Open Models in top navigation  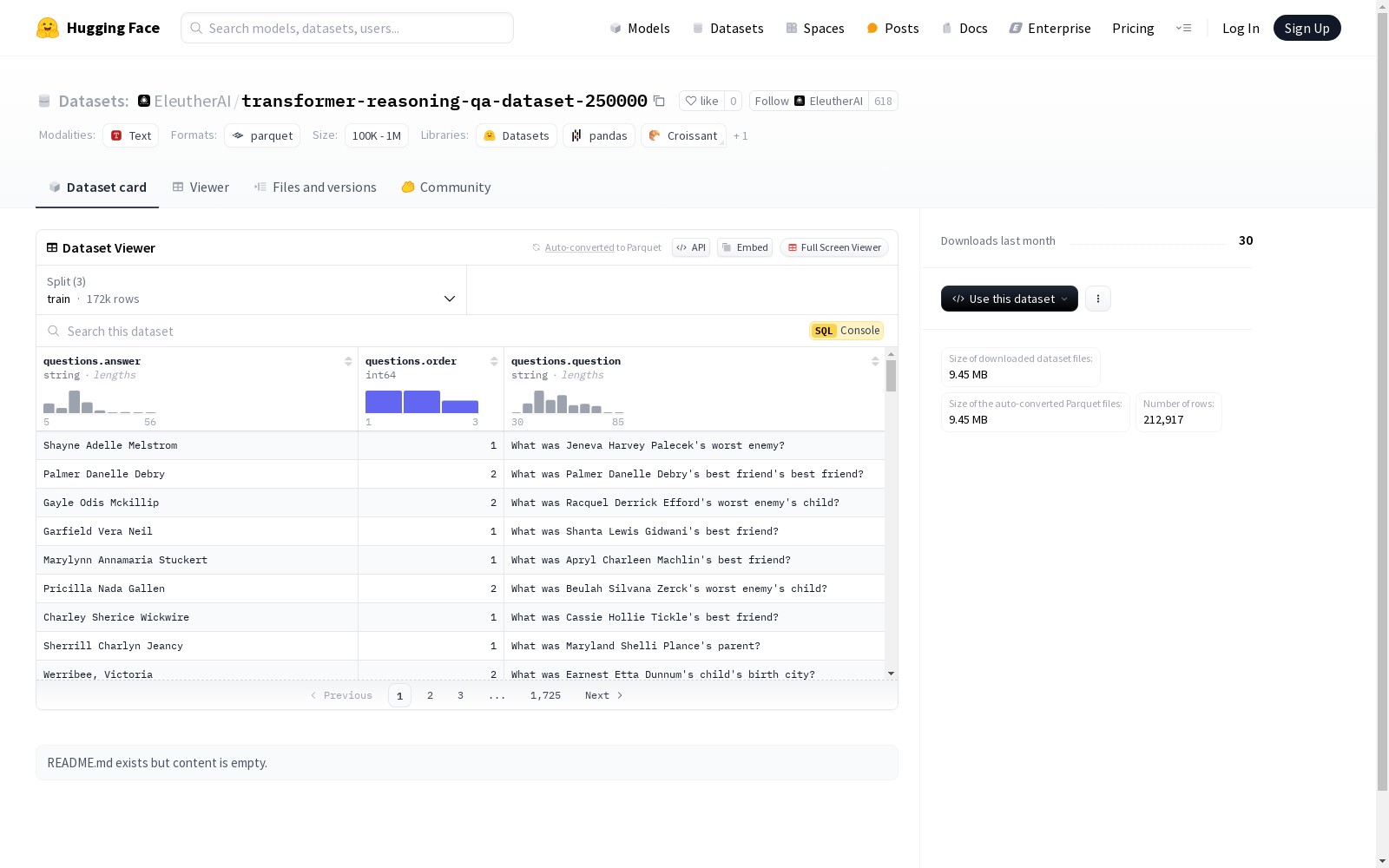[640, 28]
